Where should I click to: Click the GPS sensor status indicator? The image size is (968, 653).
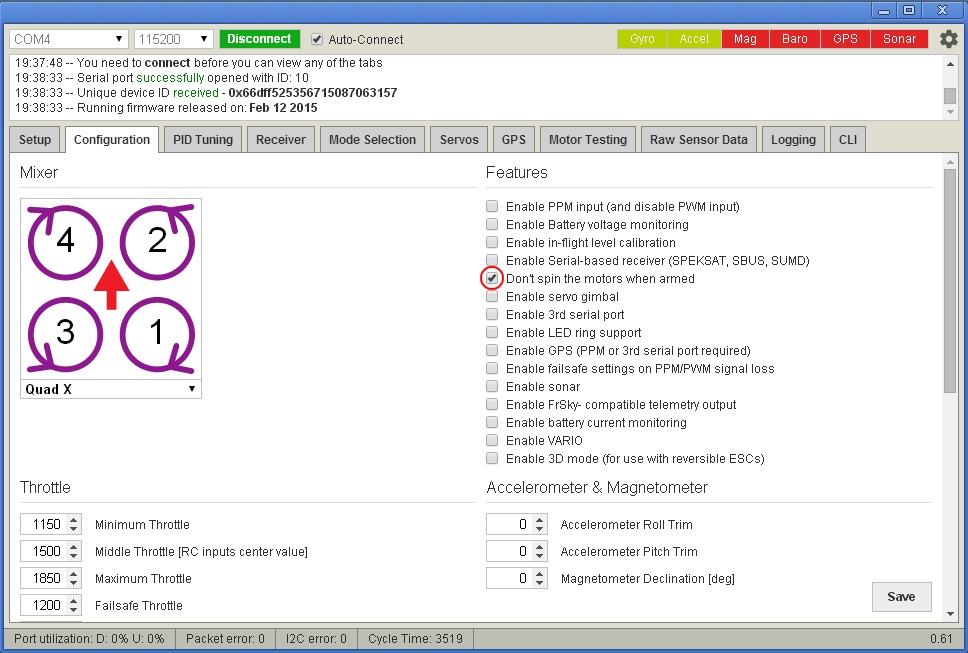[x=845, y=39]
